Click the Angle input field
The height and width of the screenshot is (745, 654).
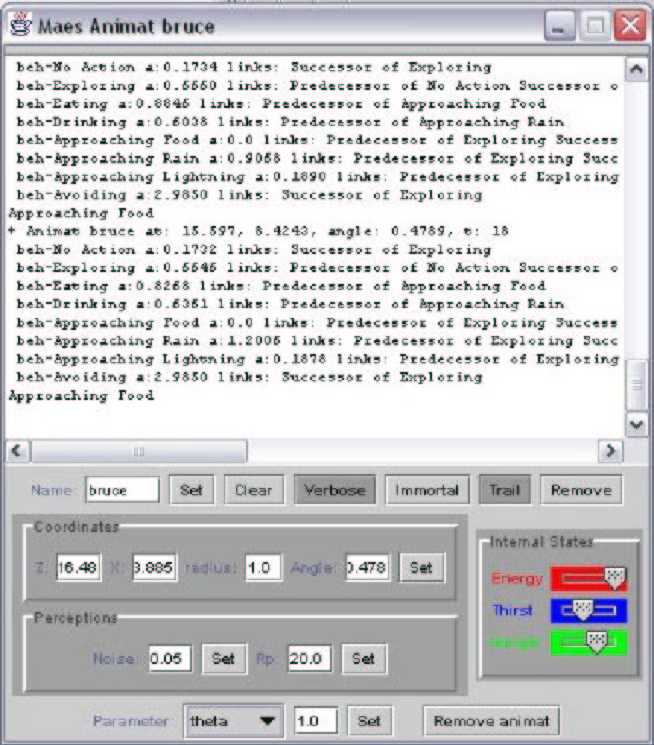367,567
